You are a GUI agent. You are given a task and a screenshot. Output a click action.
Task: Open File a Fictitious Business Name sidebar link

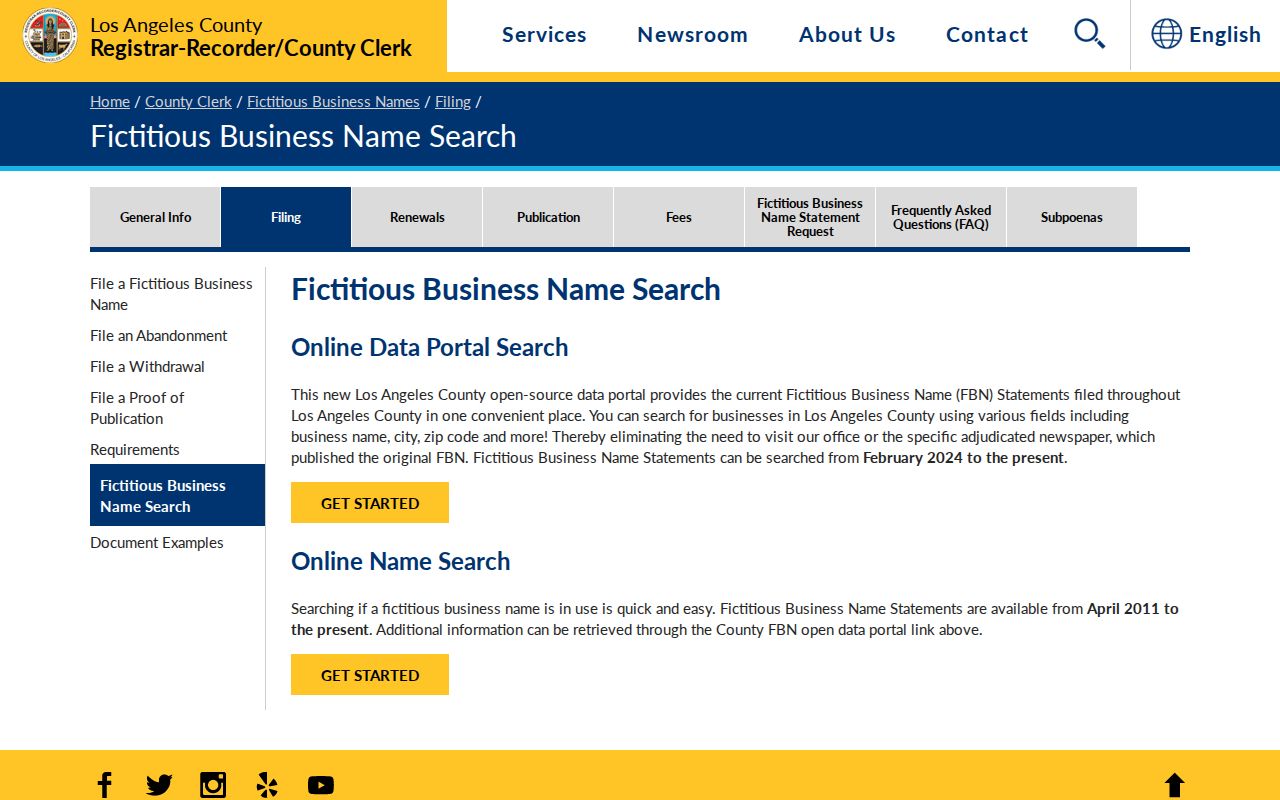(x=171, y=294)
